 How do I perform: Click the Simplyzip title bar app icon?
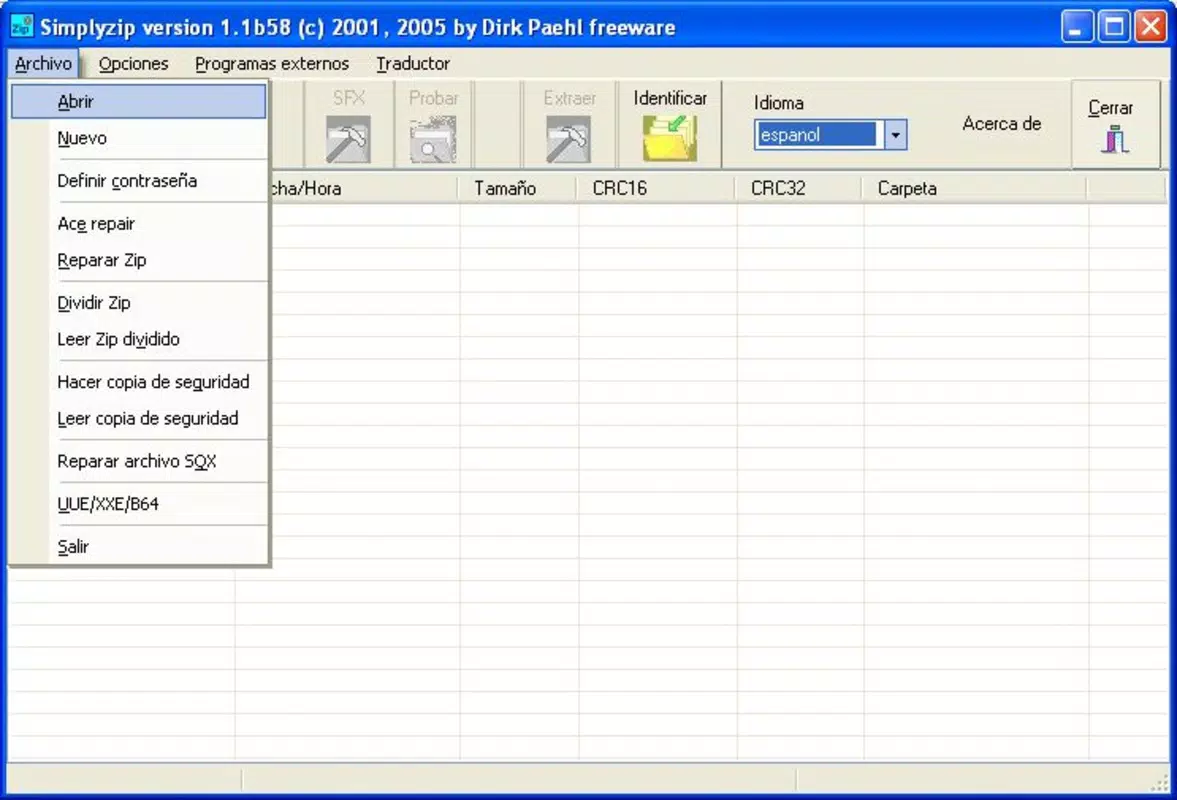pyautogui.click(x=21, y=26)
